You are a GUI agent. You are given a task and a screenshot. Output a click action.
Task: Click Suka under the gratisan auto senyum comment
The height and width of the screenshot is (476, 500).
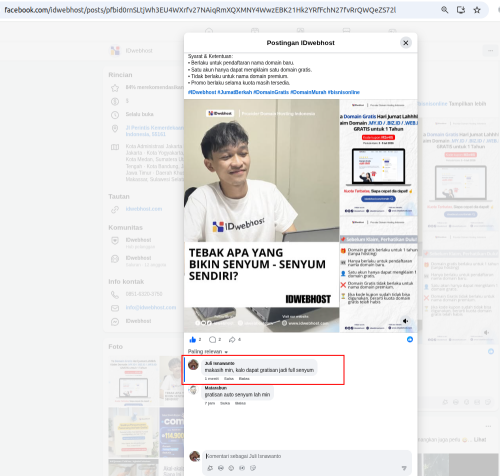click(x=225, y=403)
